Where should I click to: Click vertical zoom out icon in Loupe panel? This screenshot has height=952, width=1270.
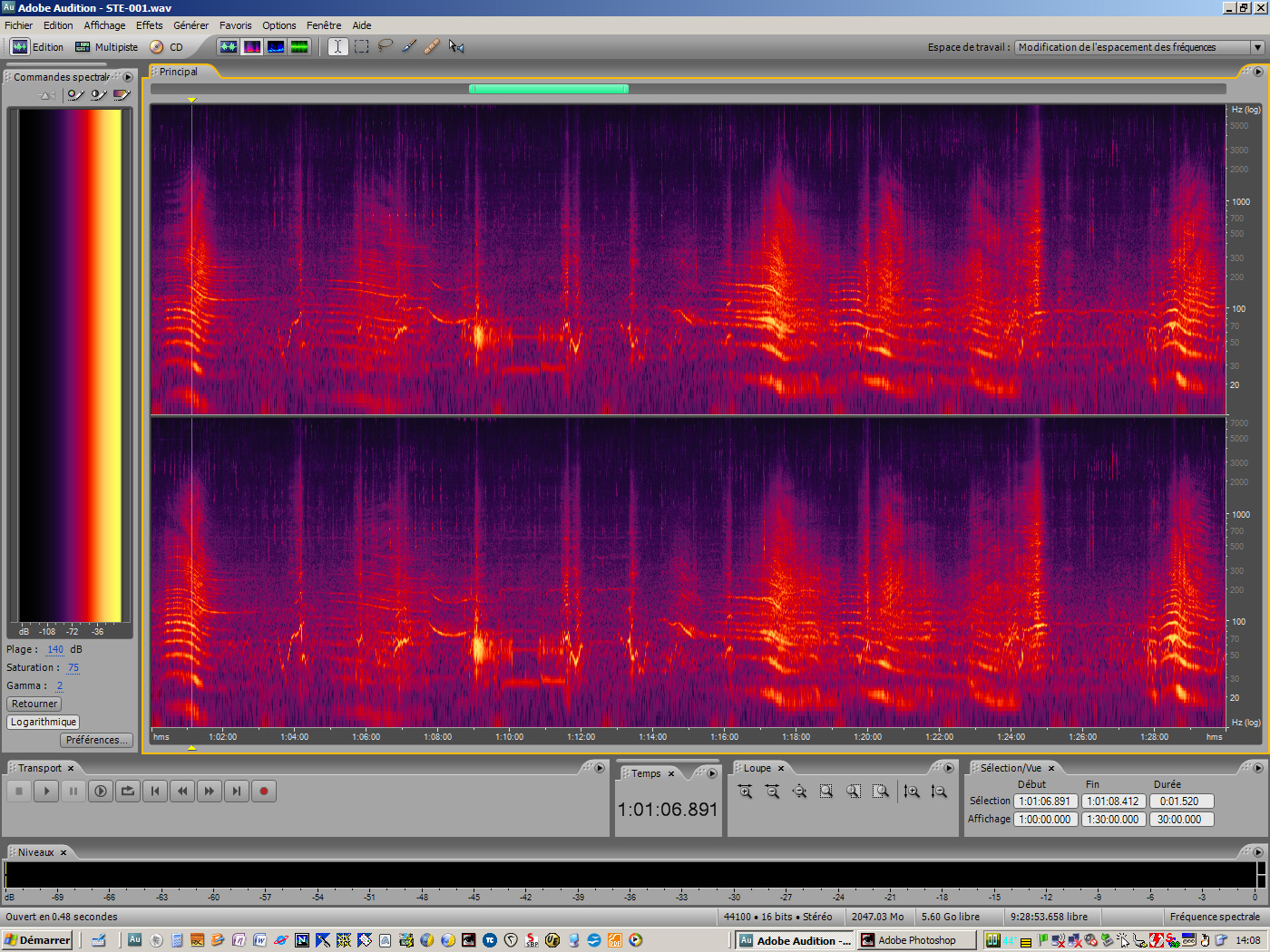point(939,791)
